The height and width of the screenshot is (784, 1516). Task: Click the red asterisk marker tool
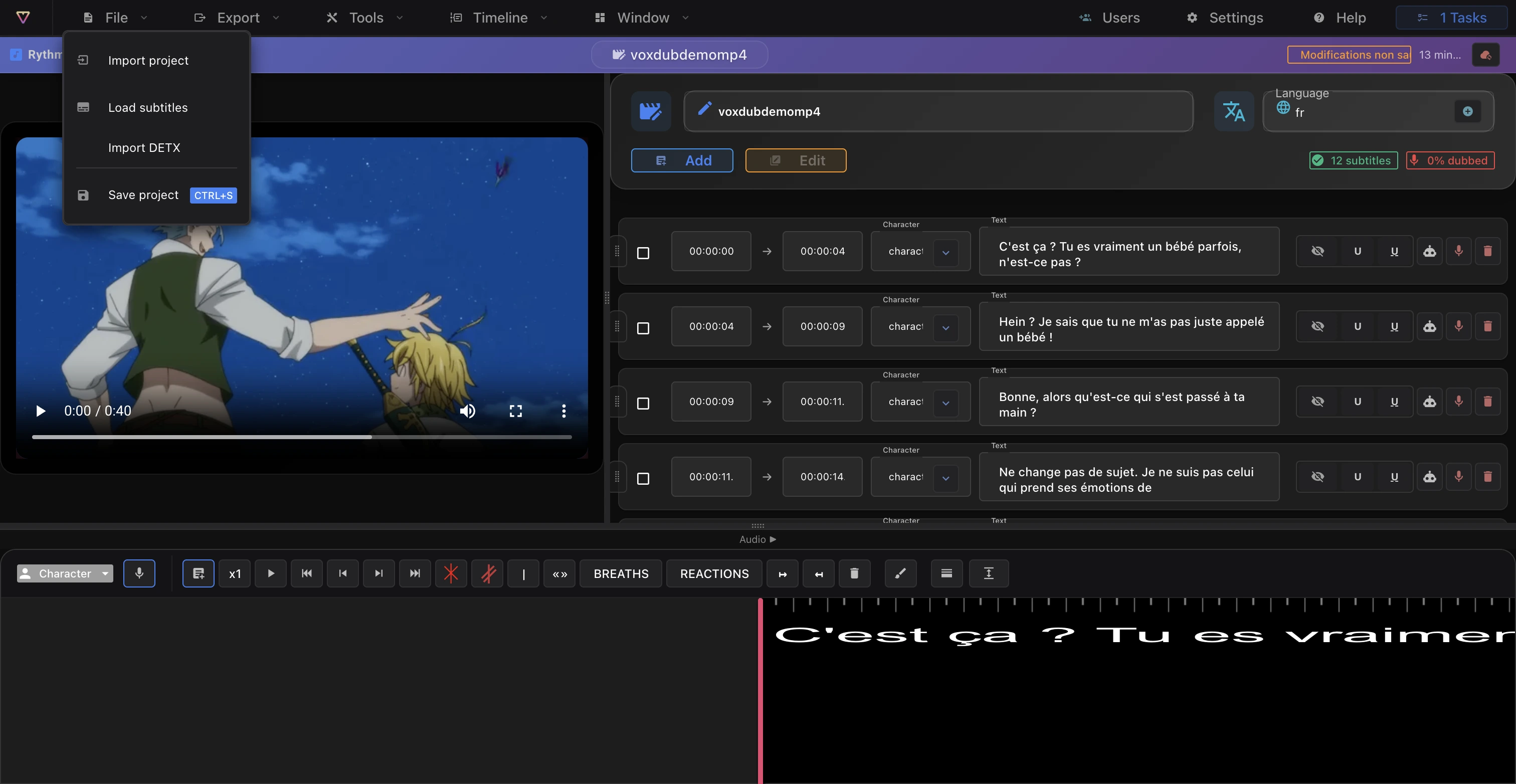[x=451, y=573]
